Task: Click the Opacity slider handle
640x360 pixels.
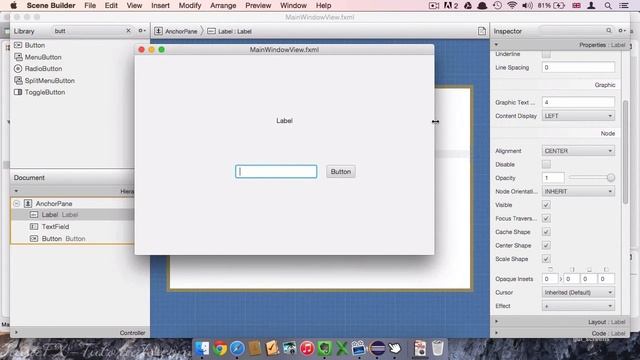Action: coord(611,178)
